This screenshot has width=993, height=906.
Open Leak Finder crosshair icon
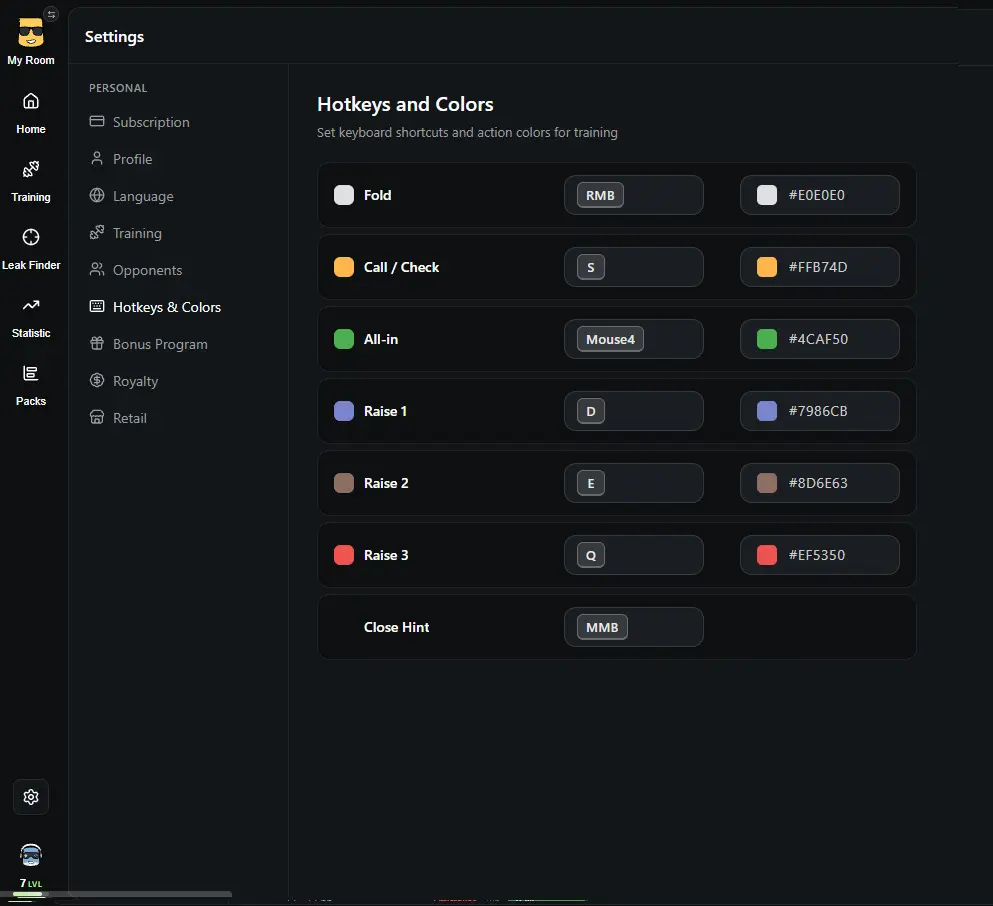tap(30, 237)
